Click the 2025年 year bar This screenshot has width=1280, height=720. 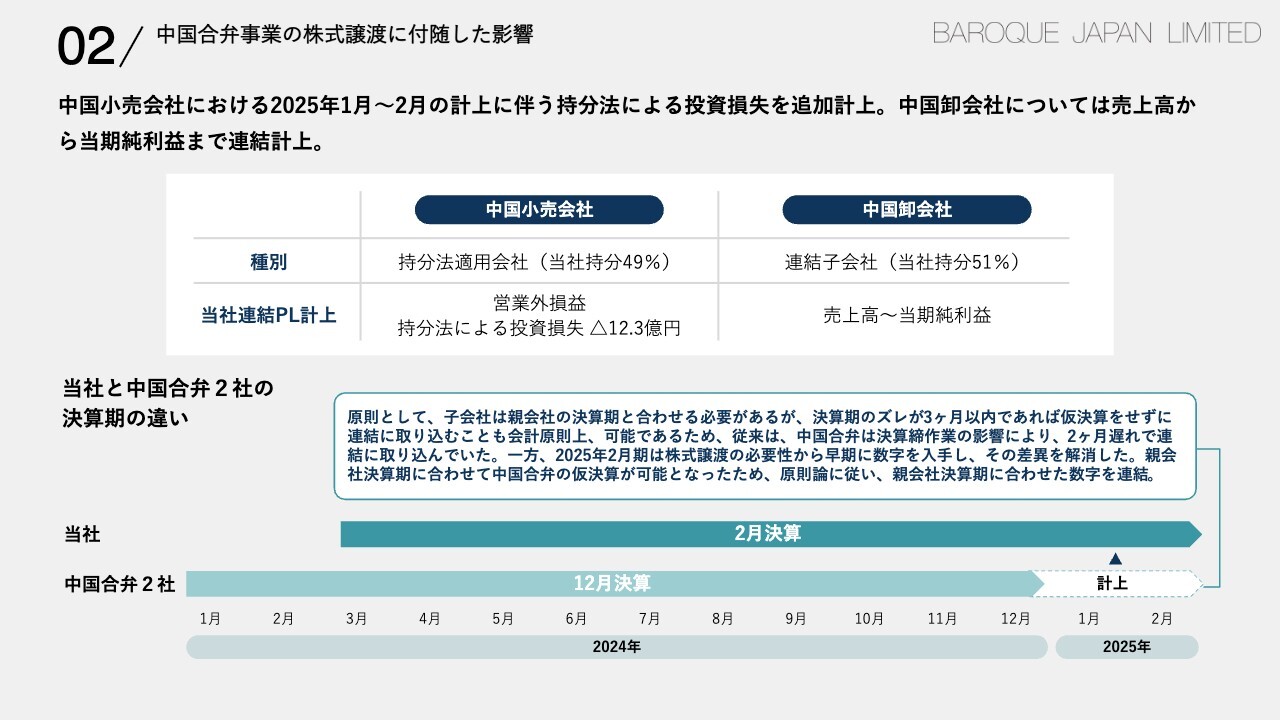click(1127, 647)
